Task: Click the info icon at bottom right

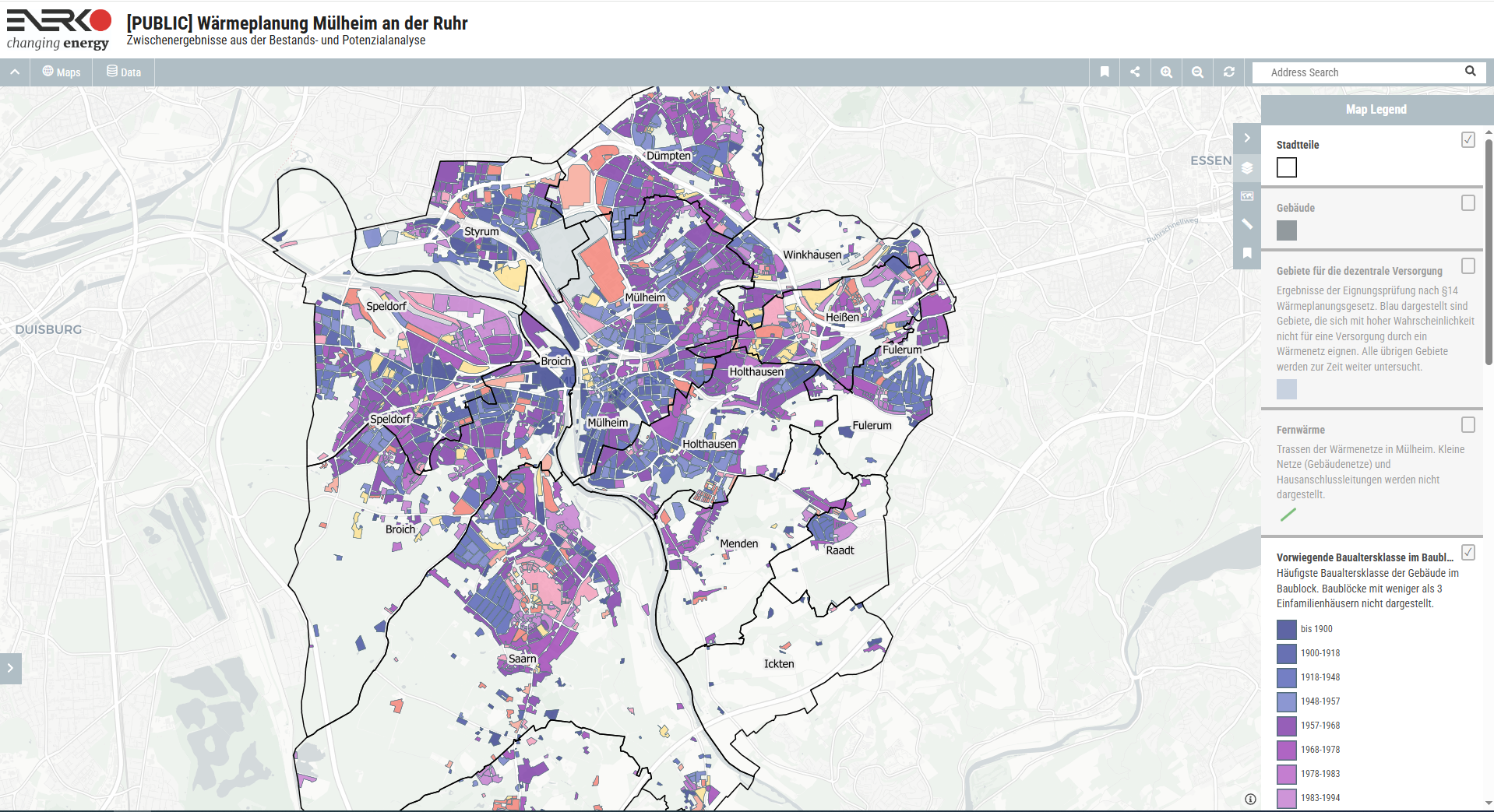Action: pos(1249,799)
